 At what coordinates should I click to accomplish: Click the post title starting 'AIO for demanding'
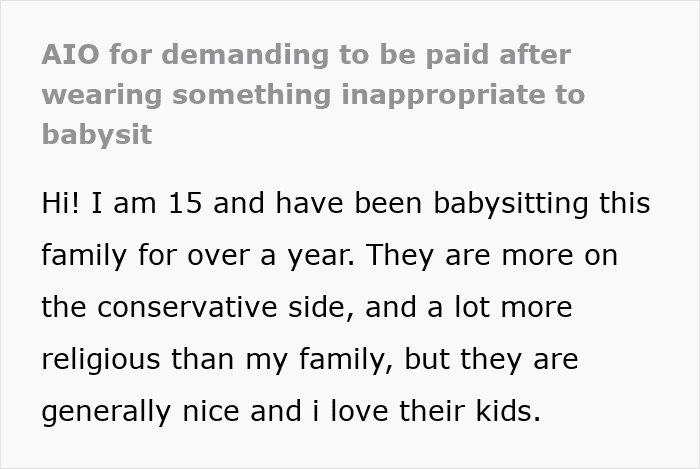(313, 95)
